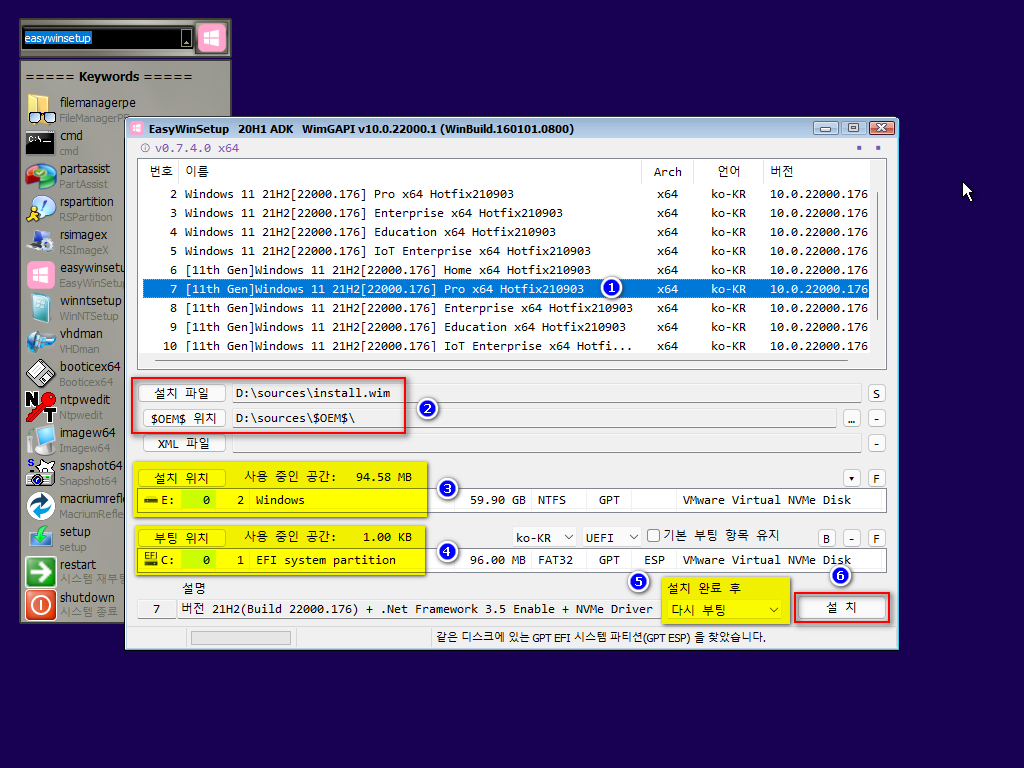The width and height of the screenshot is (1024, 768).
Task: Select C: EFI system partition row
Action: click(511, 560)
